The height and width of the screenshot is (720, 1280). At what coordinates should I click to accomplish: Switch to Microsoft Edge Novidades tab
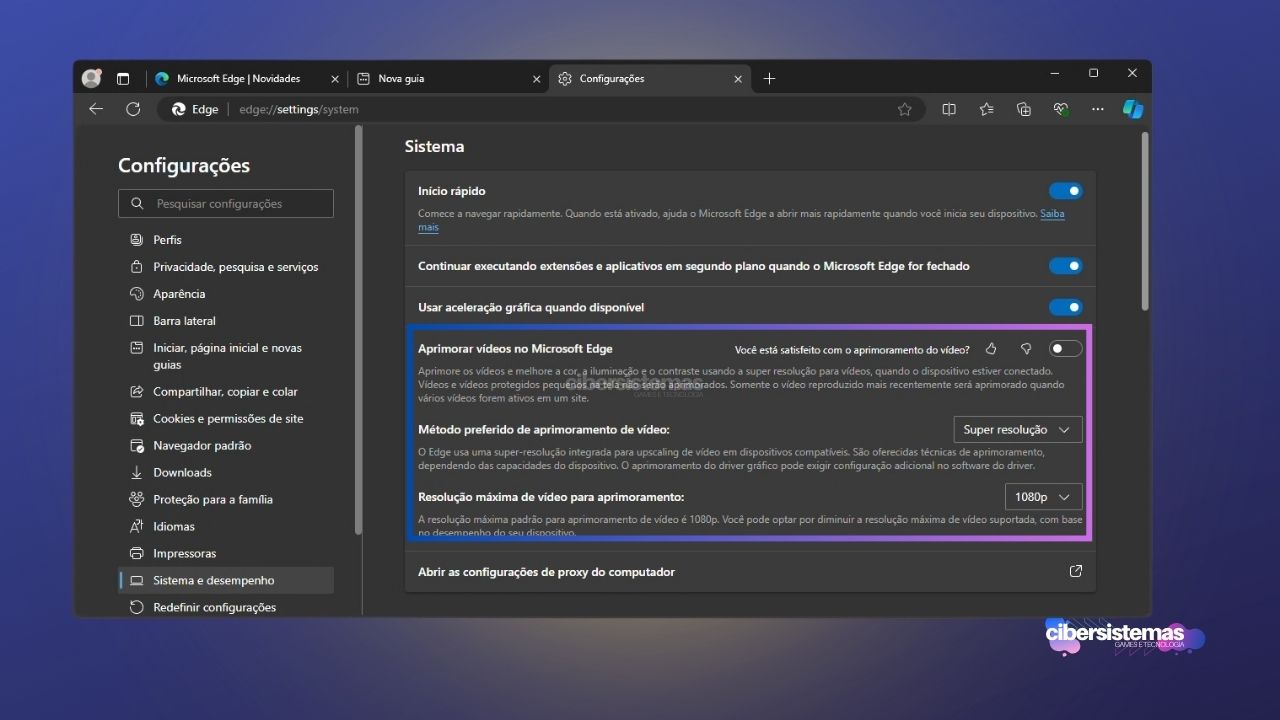click(x=246, y=79)
